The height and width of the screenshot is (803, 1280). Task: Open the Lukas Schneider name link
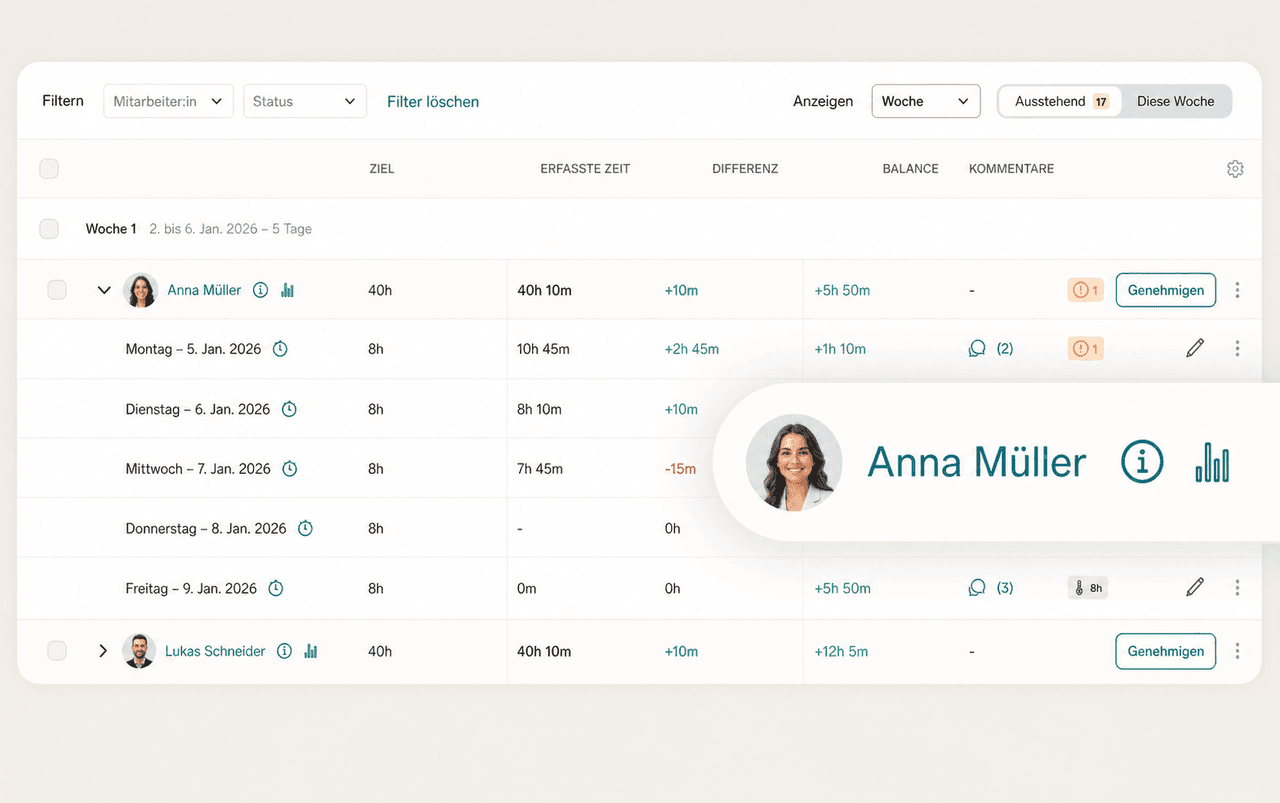(x=215, y=651)
